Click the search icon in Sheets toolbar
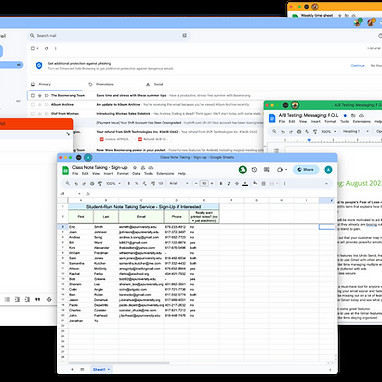The image size is (382, 382). tap(68, 183)
